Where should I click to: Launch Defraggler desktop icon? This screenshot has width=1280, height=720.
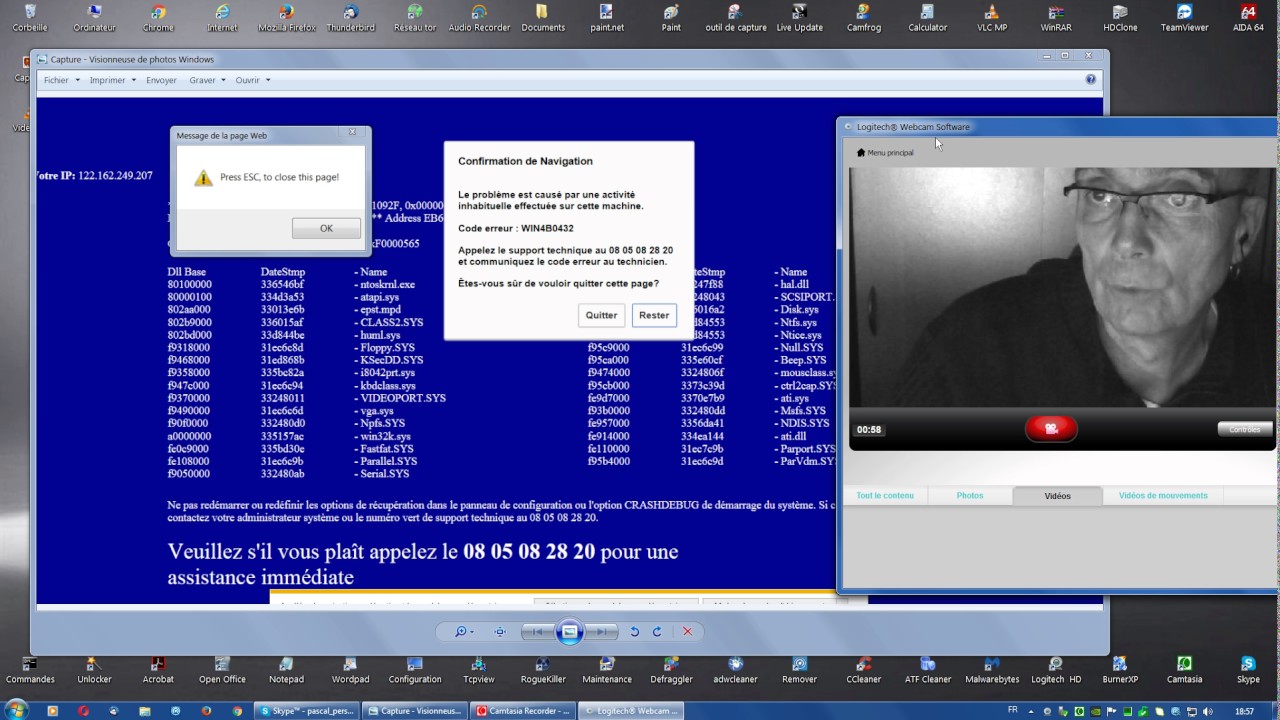[x=671, y=670]
